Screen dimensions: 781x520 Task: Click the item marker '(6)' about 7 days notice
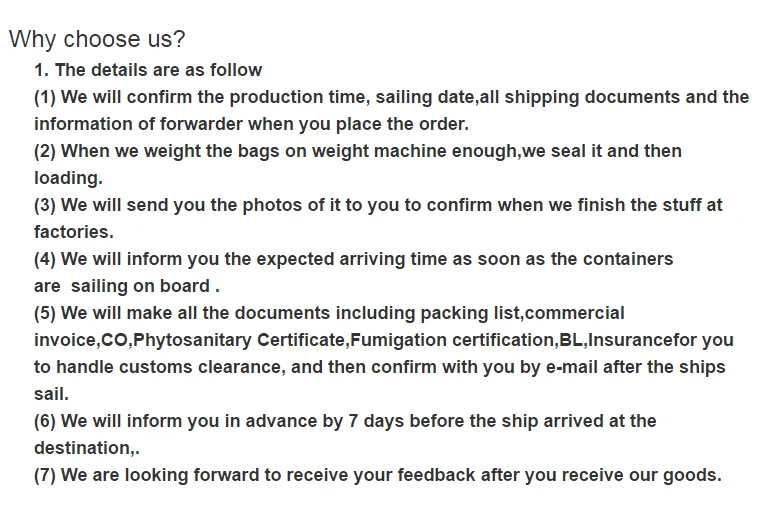[x=45, y=421]
